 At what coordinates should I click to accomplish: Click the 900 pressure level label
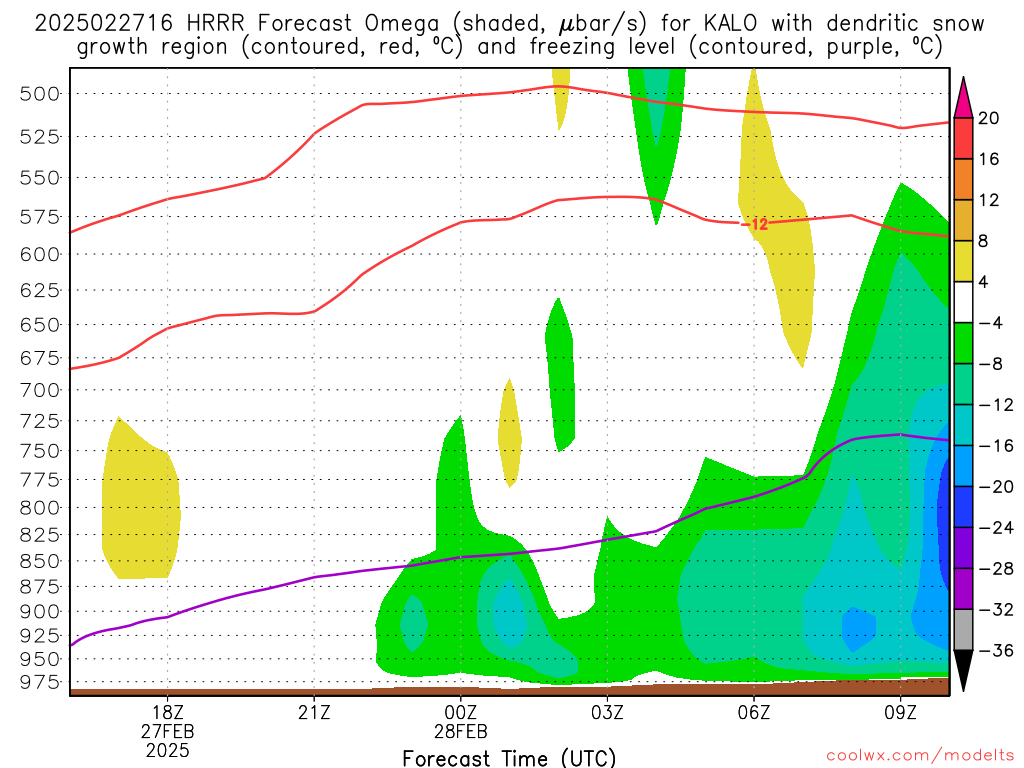pyautogui.click(x=39, y=612)
